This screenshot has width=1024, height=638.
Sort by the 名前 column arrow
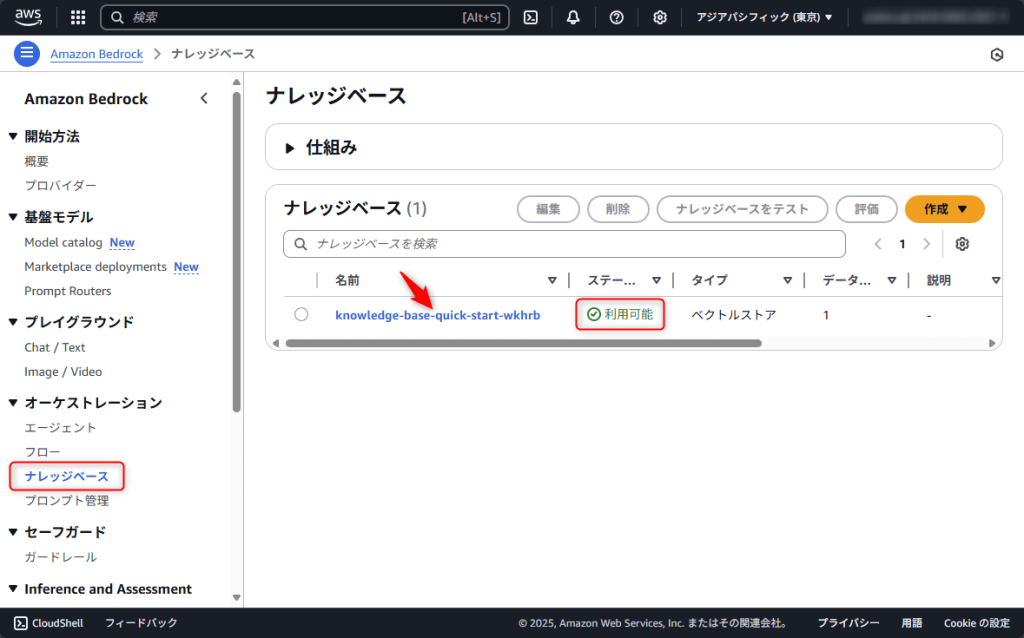click(552, 280)
